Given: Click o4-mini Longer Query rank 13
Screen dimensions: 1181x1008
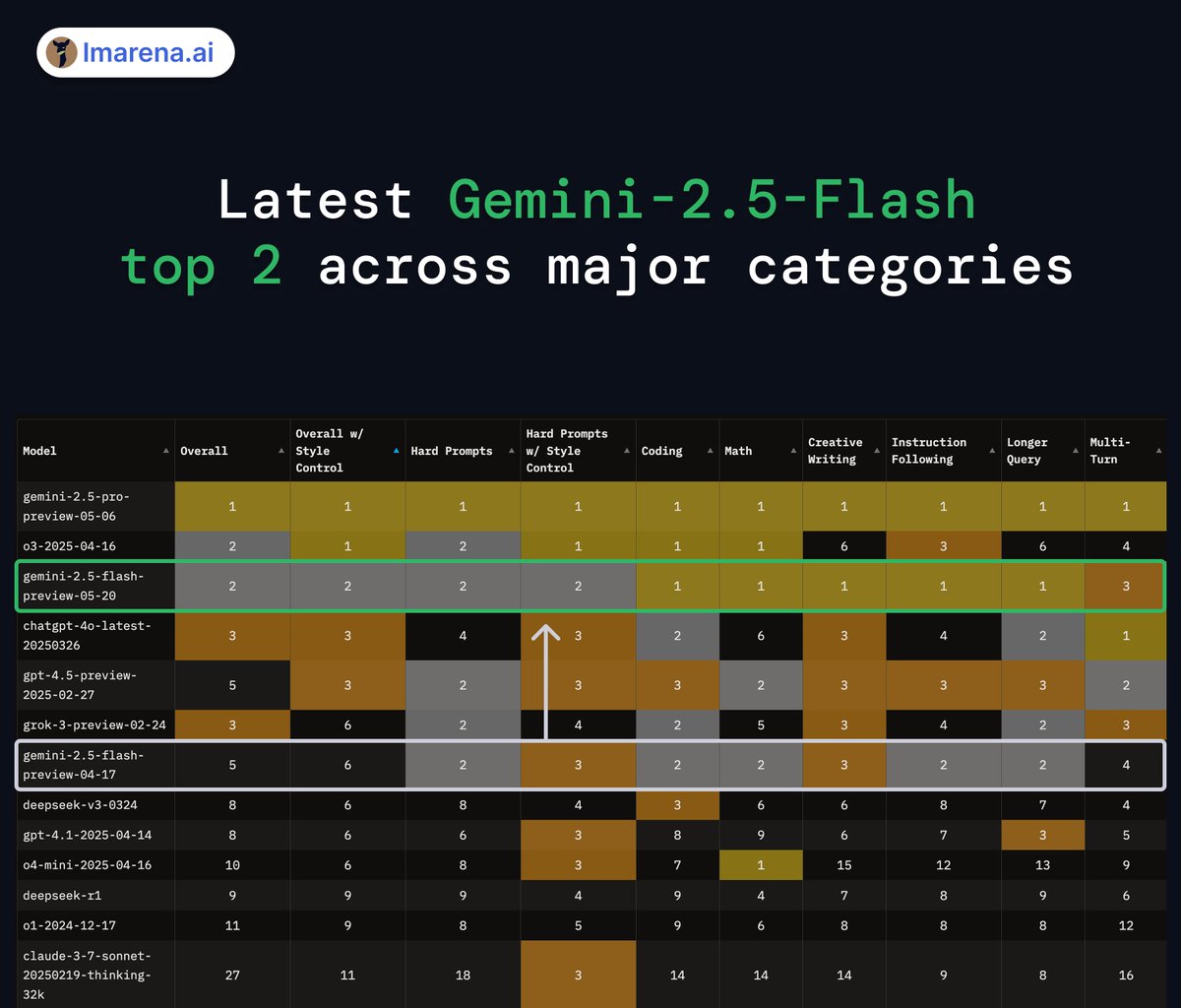Looking at the screenshot, I should coord(1042,865).
